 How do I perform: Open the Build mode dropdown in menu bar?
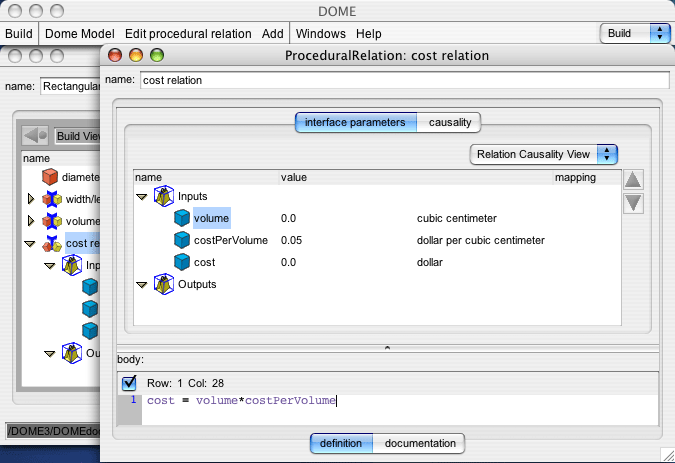tap(635, 33)
